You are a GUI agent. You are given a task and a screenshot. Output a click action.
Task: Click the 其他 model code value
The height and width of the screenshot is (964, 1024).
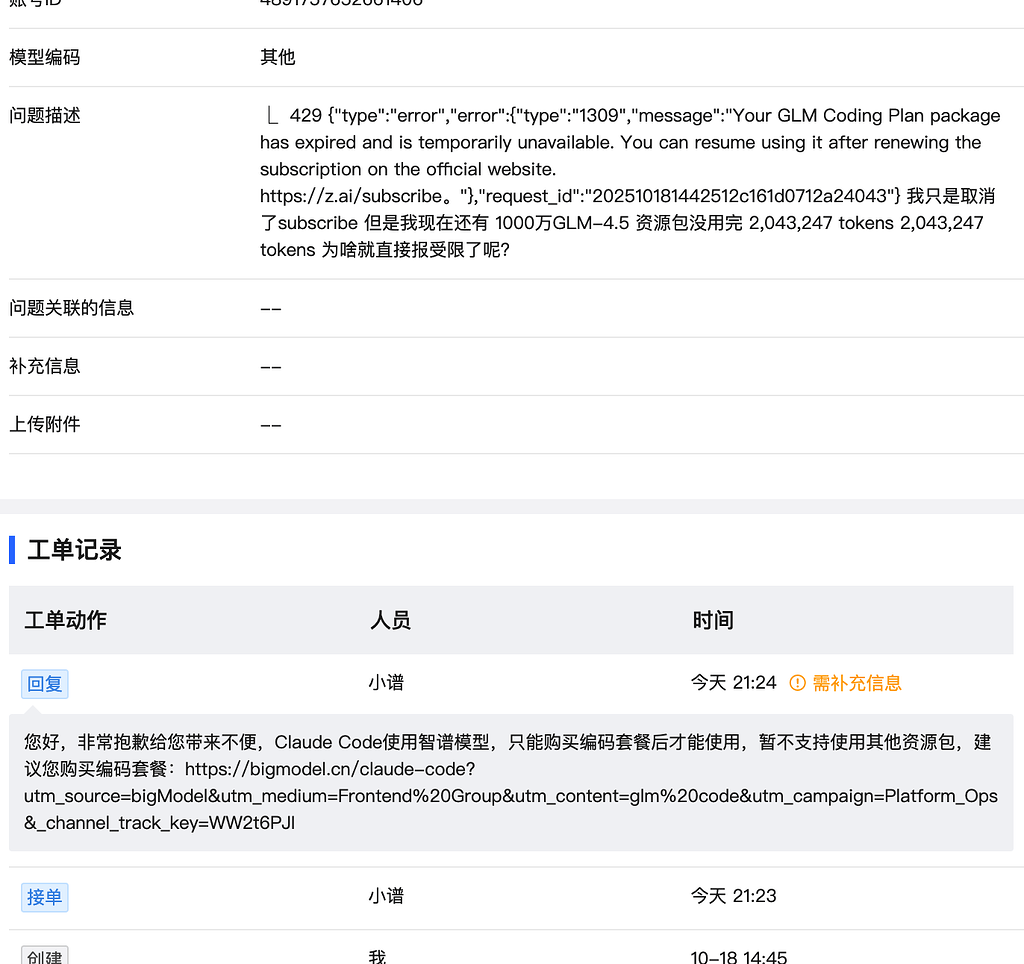coord(278,57)
